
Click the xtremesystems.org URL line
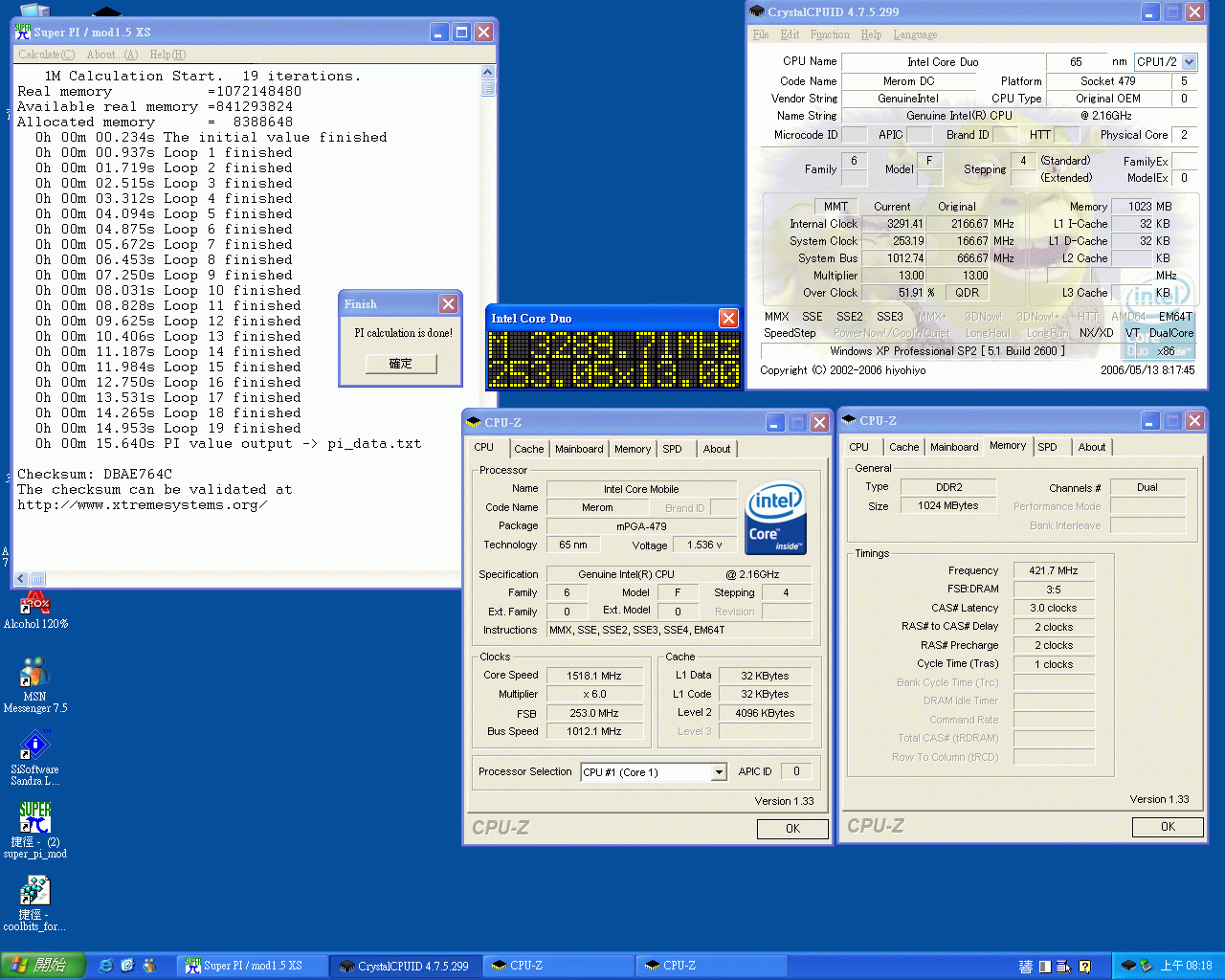click(142, 504)
